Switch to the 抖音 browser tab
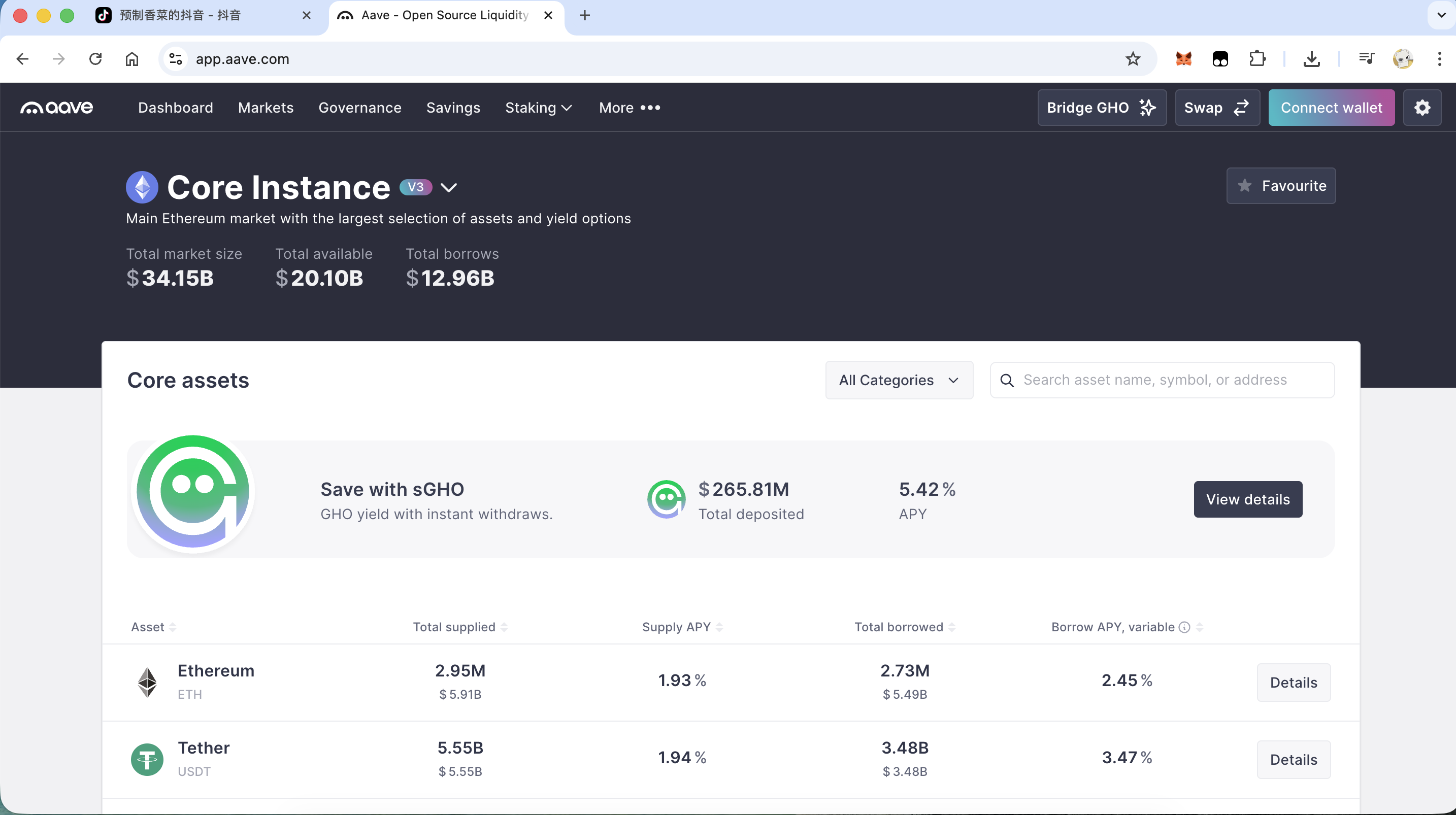Screen dimensions: 1456x815 click(181, 15)
